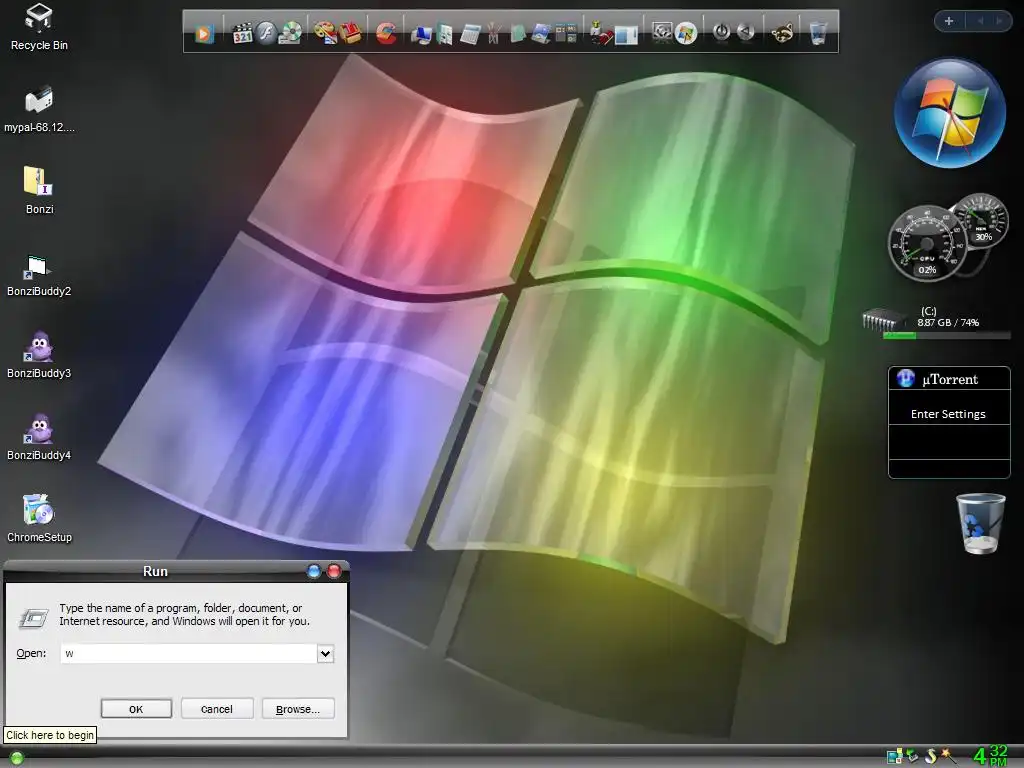Screen dimensions: 1024x768
Task: Click the power shutdown dock icon
Action: click(x=721, y=32)
